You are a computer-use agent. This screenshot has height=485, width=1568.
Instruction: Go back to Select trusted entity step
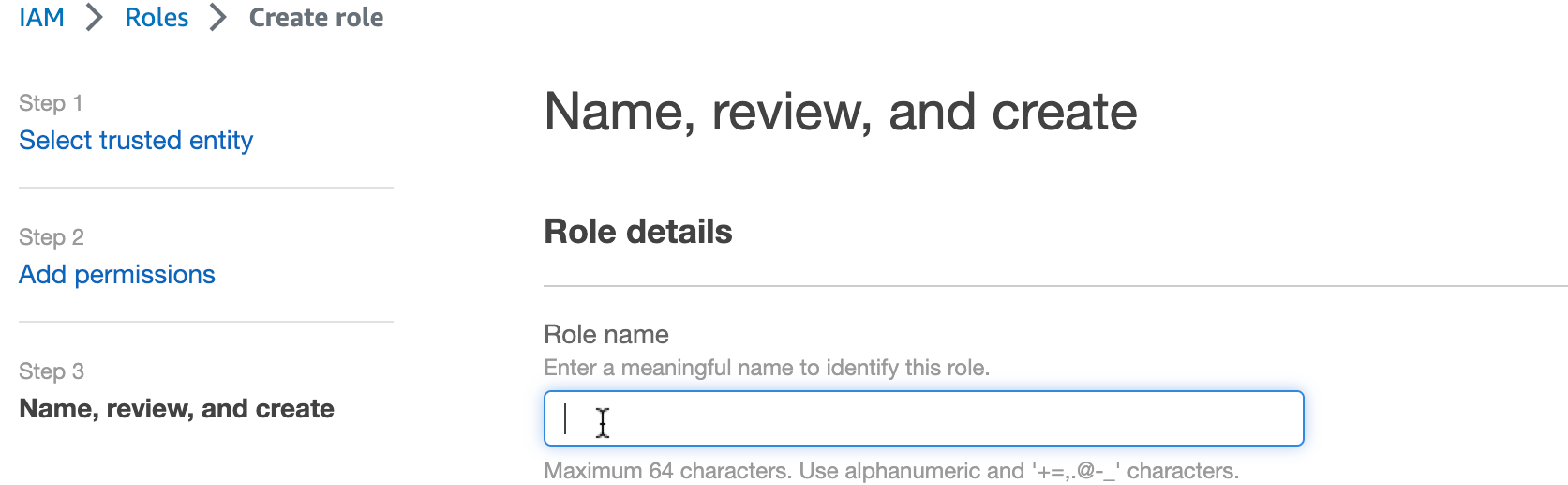[x=136, y=141]
